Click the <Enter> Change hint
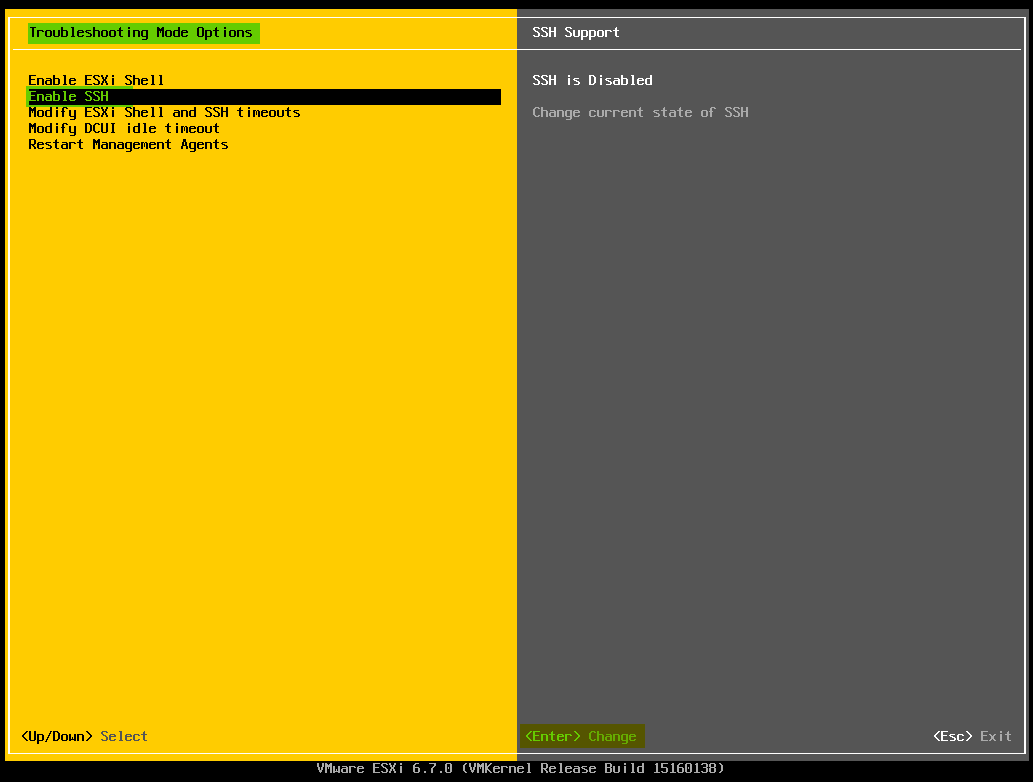 click(x=582, y=737)
